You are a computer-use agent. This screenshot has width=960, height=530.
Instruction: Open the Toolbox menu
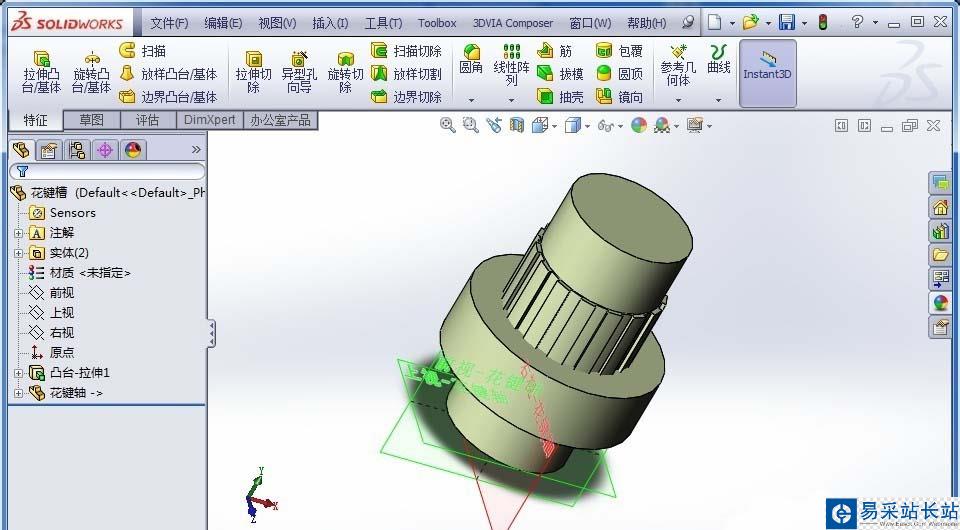437,23
